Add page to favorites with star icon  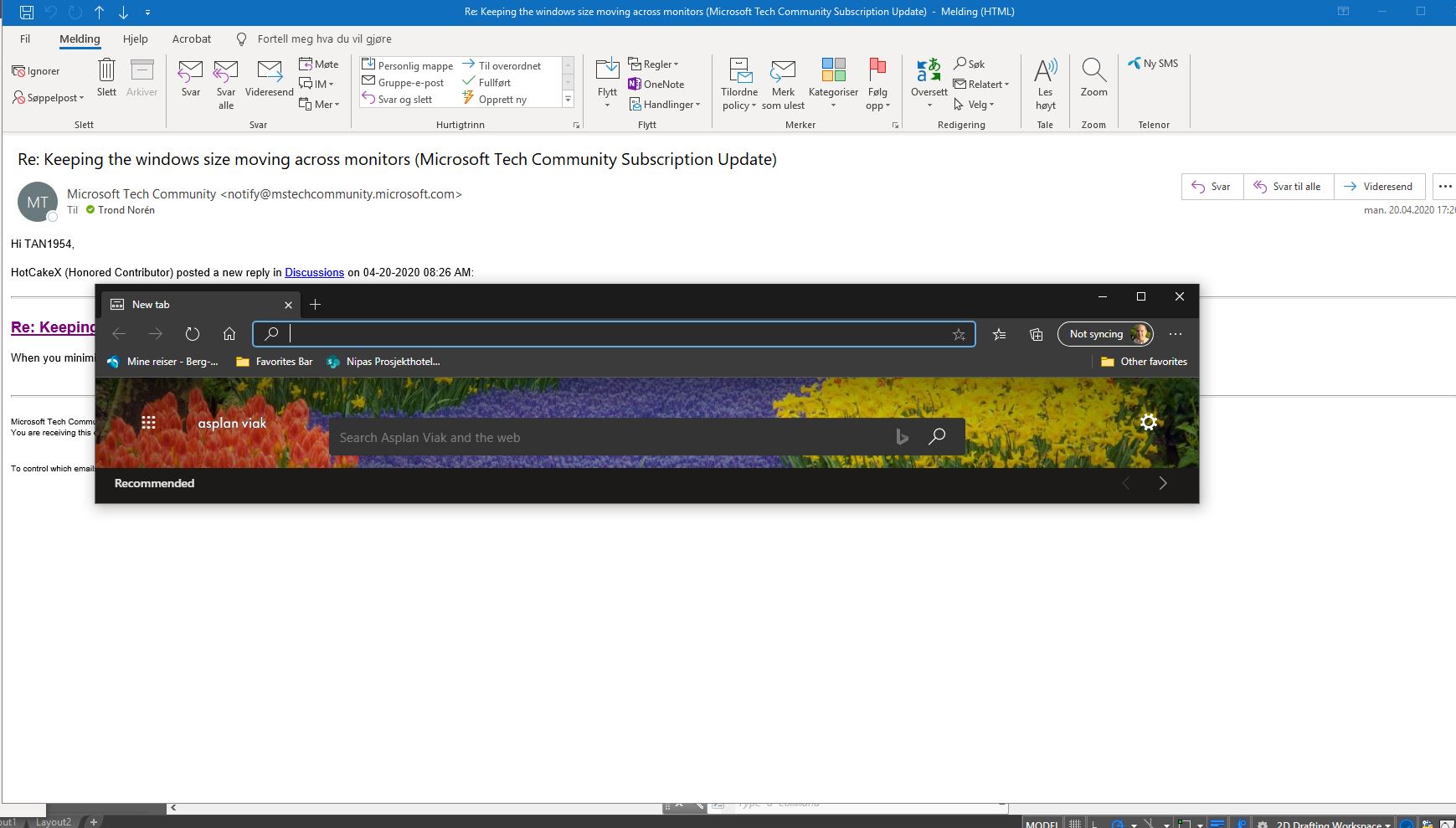[x=959, y=335]
